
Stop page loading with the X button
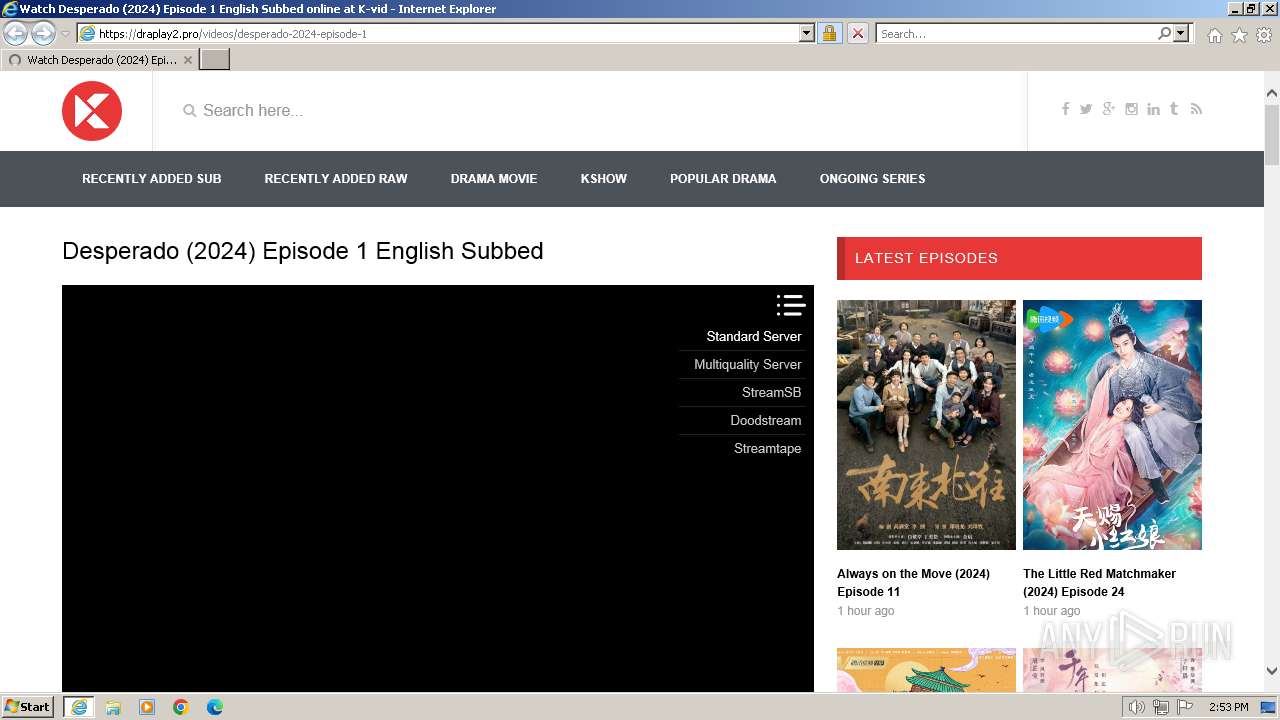coord(857,33)
